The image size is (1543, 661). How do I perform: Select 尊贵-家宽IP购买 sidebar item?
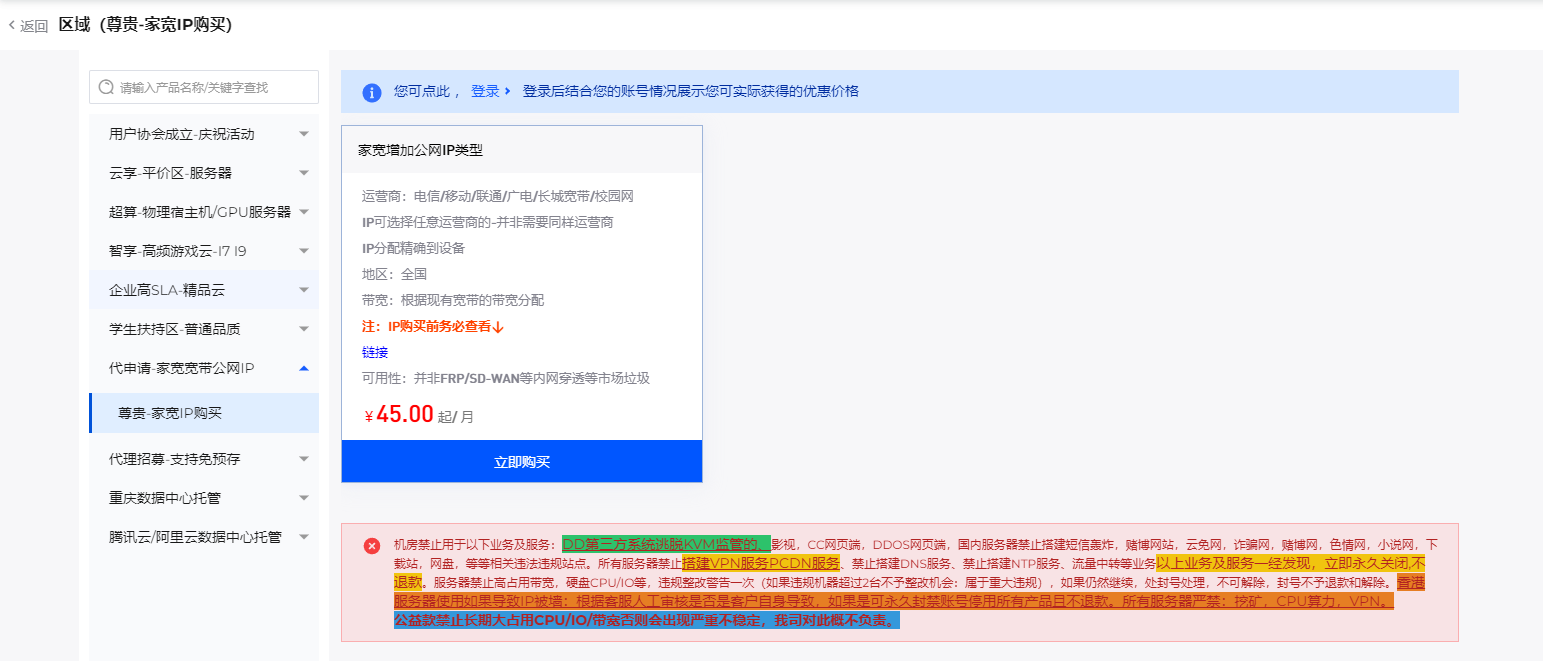point(170,413)
